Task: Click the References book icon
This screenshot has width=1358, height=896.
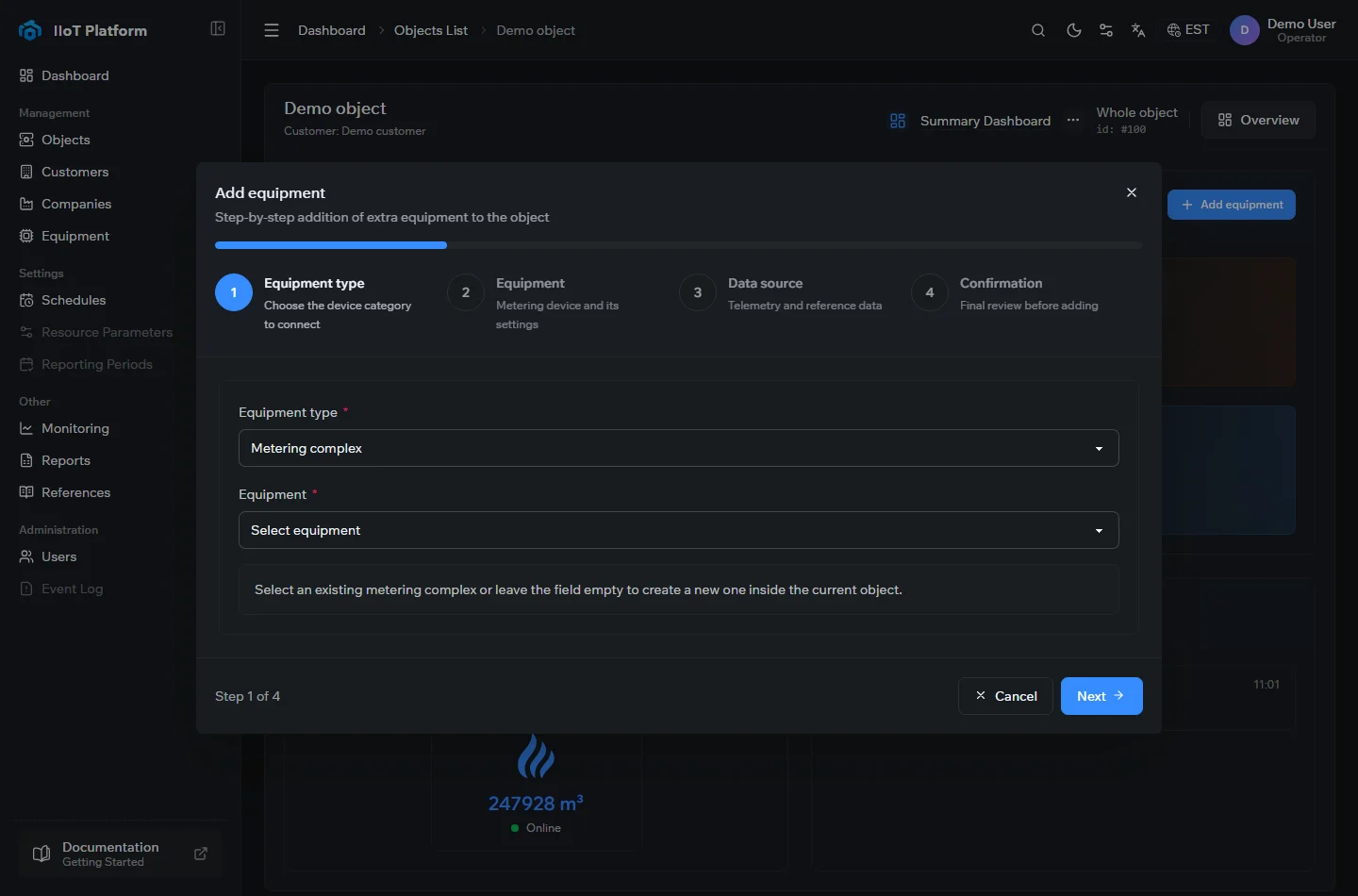Action: point(26,492)
